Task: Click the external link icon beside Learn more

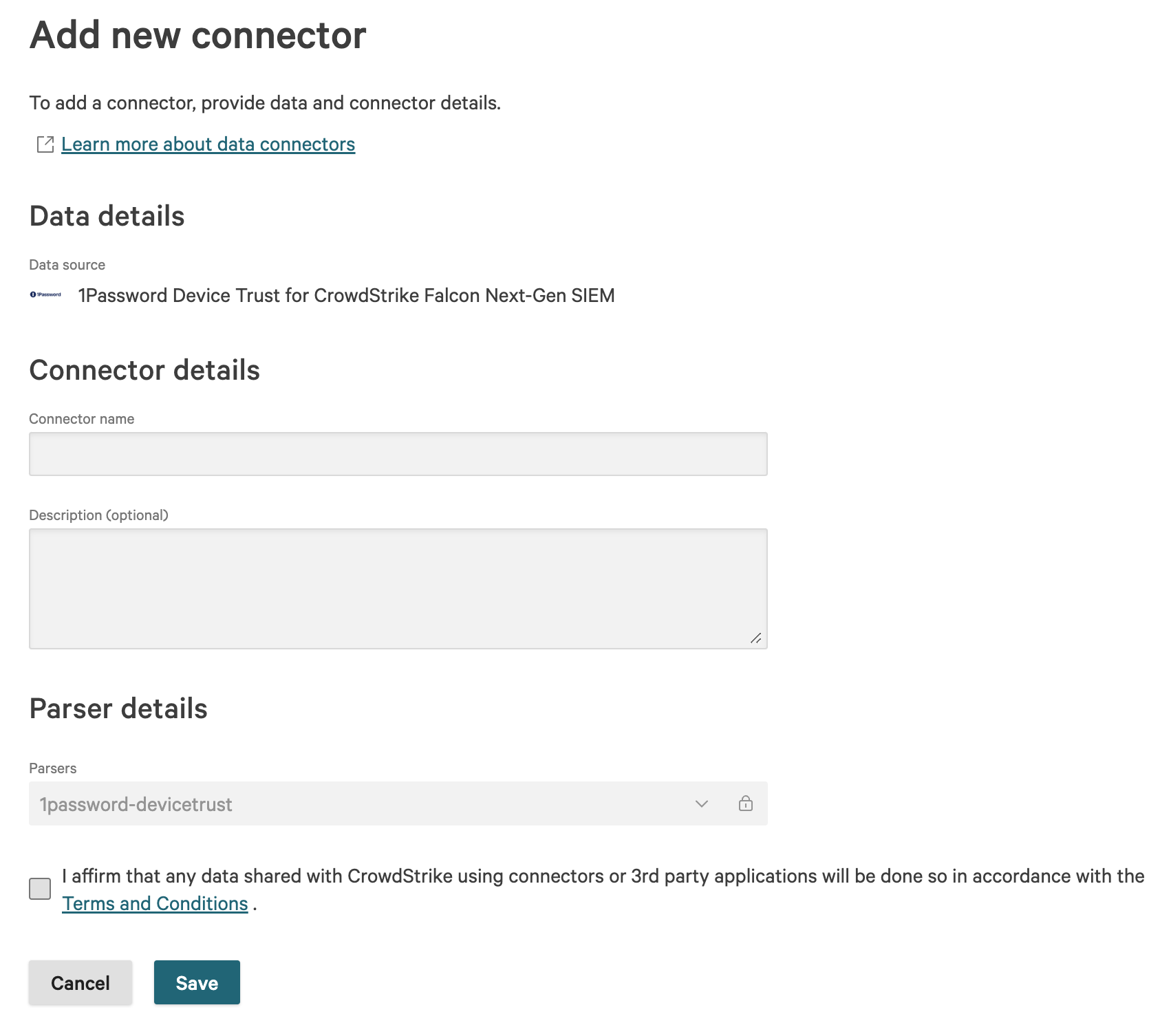Action: pyautogui.click(x=45, y=144)
